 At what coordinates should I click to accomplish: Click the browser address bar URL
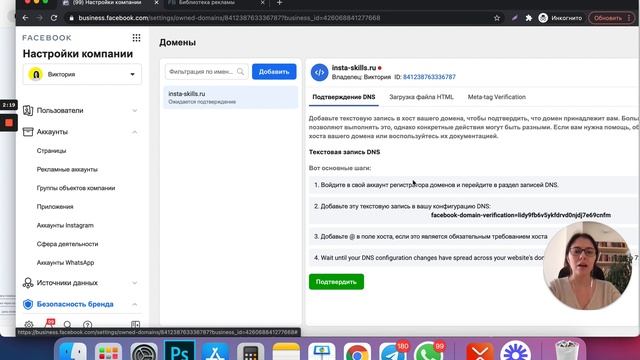[x=229, y=18]
